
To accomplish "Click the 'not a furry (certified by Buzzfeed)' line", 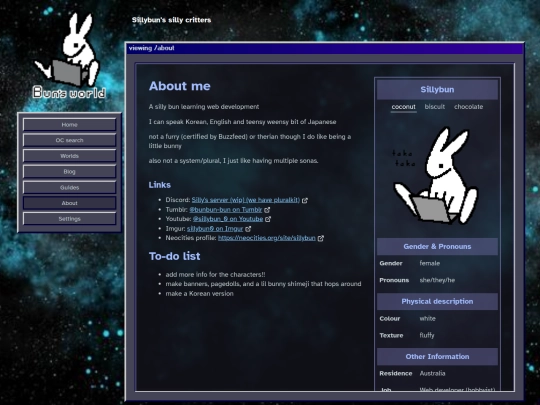I will click(x=250, y=141).
